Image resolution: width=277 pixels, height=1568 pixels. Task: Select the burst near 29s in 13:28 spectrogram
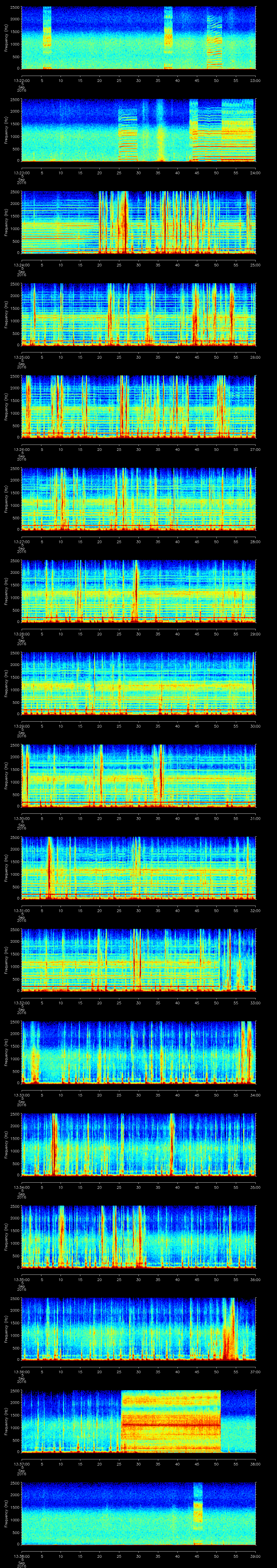click(136, 590)
